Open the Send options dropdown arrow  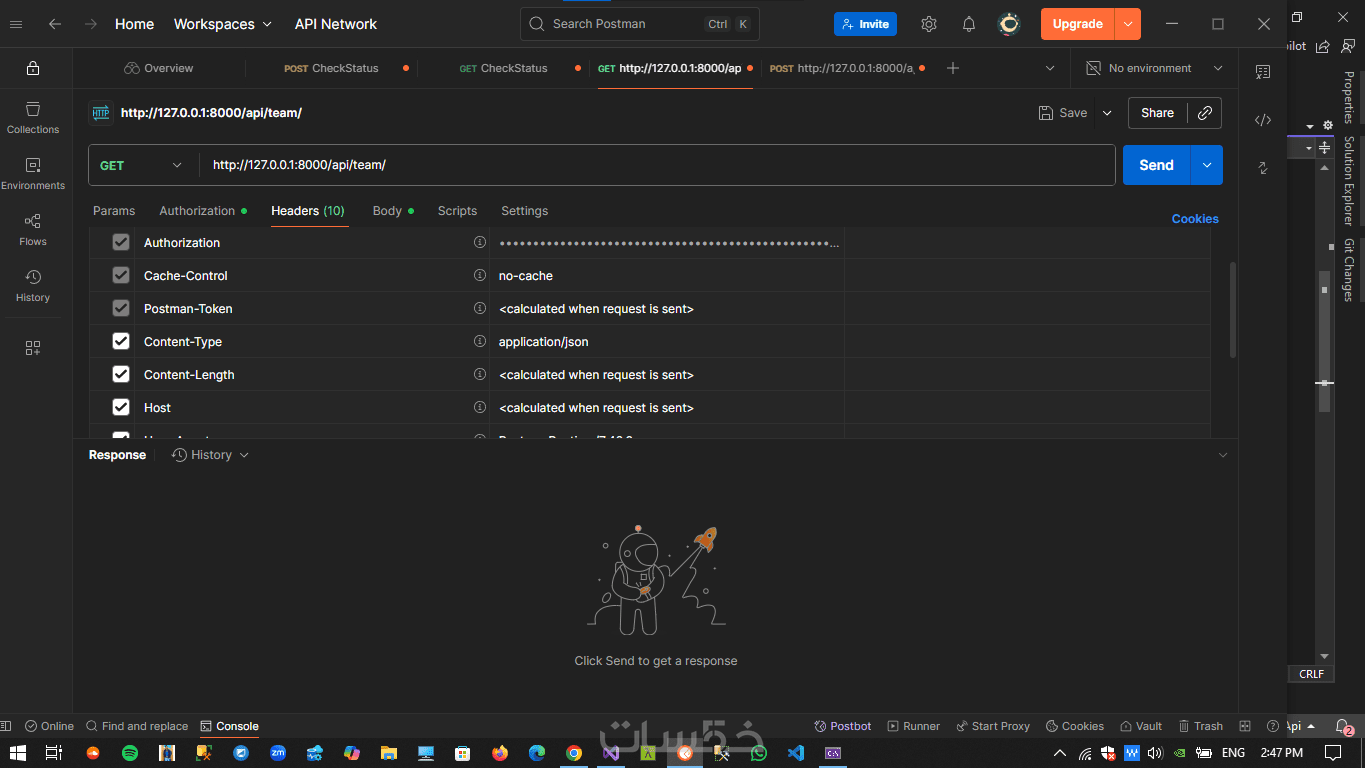click(x=1207, y=165)
